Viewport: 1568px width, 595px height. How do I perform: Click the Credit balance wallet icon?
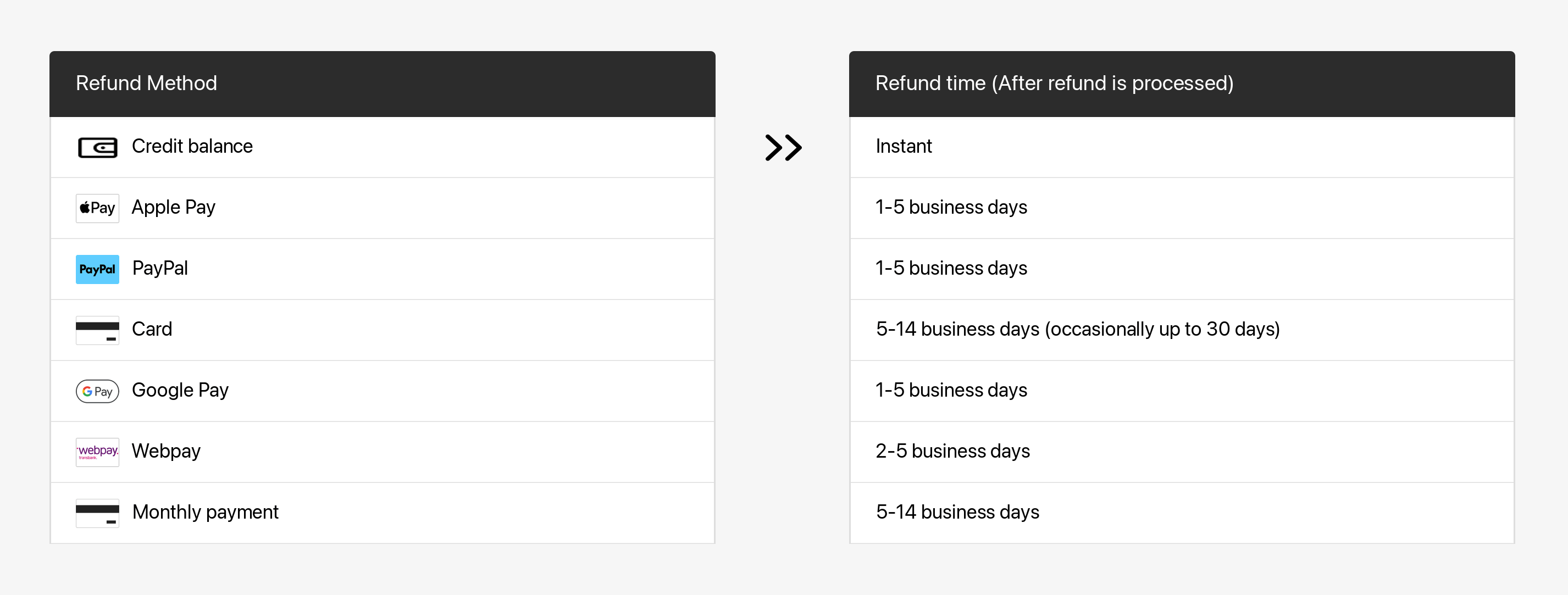[97, 147]
